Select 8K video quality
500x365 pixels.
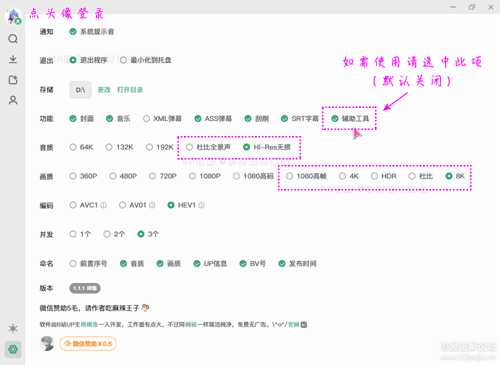(449, 176)
